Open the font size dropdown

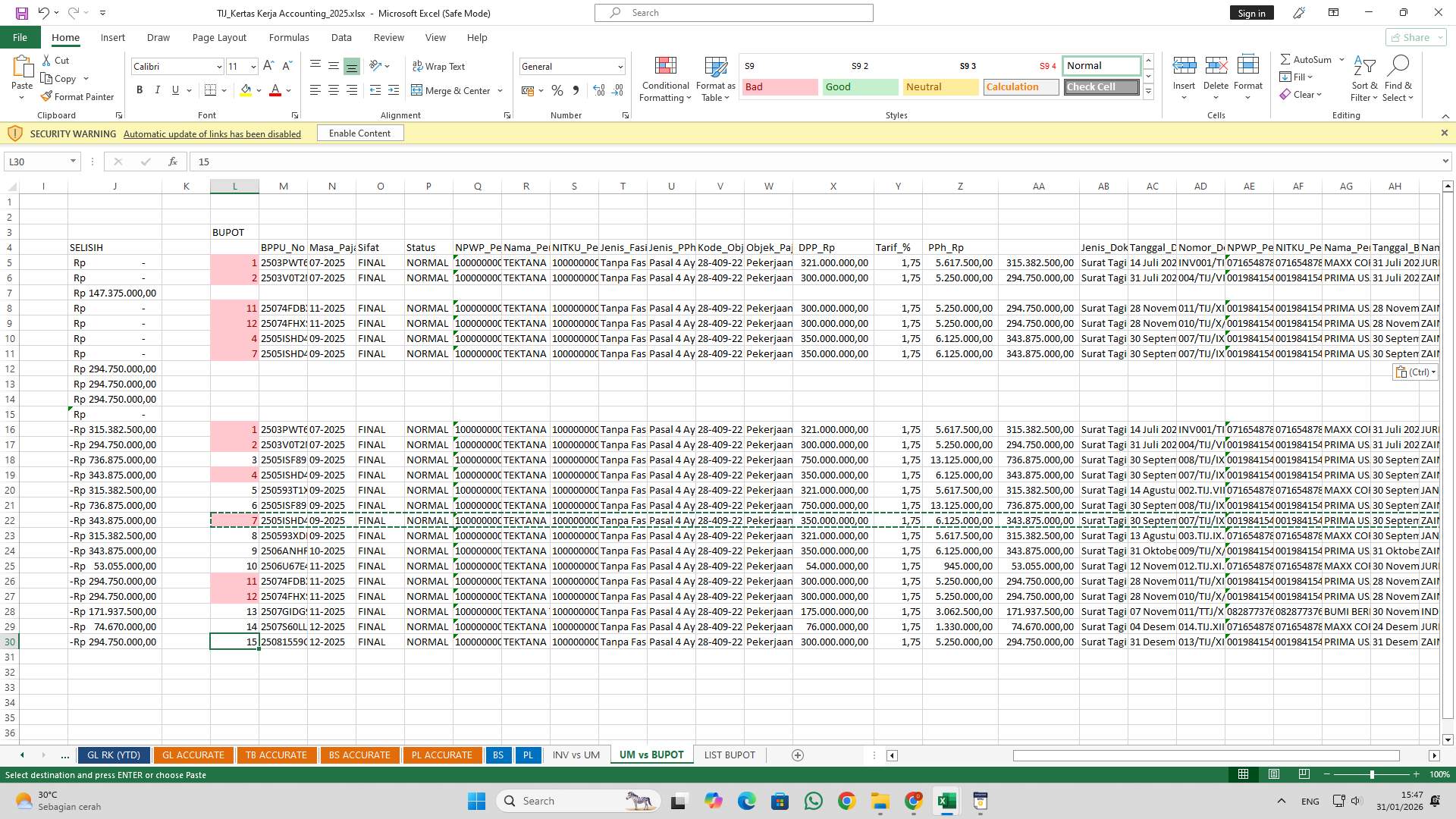click(253, 66)
